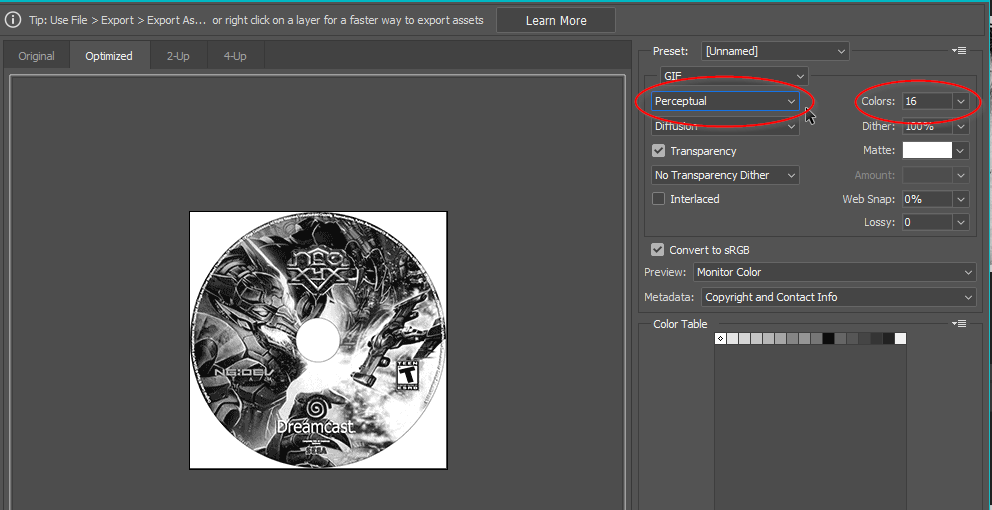The width and height of the screenshot is (992, 510).
Task: Select the first diamond-marked Color Table swatch
Action: pyautogui.click(x=720, y=339)
